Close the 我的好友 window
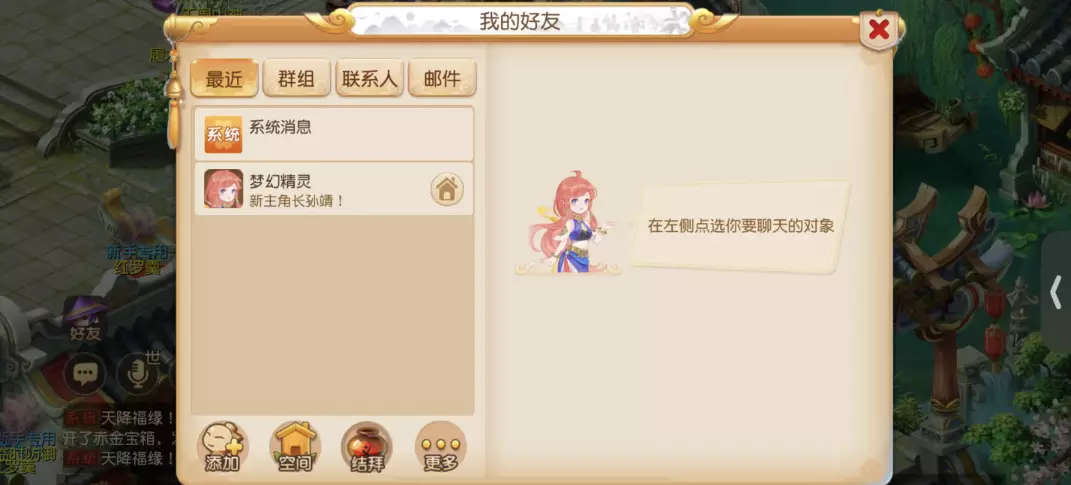Screen dimensions: 1071x485 (878, 29)
